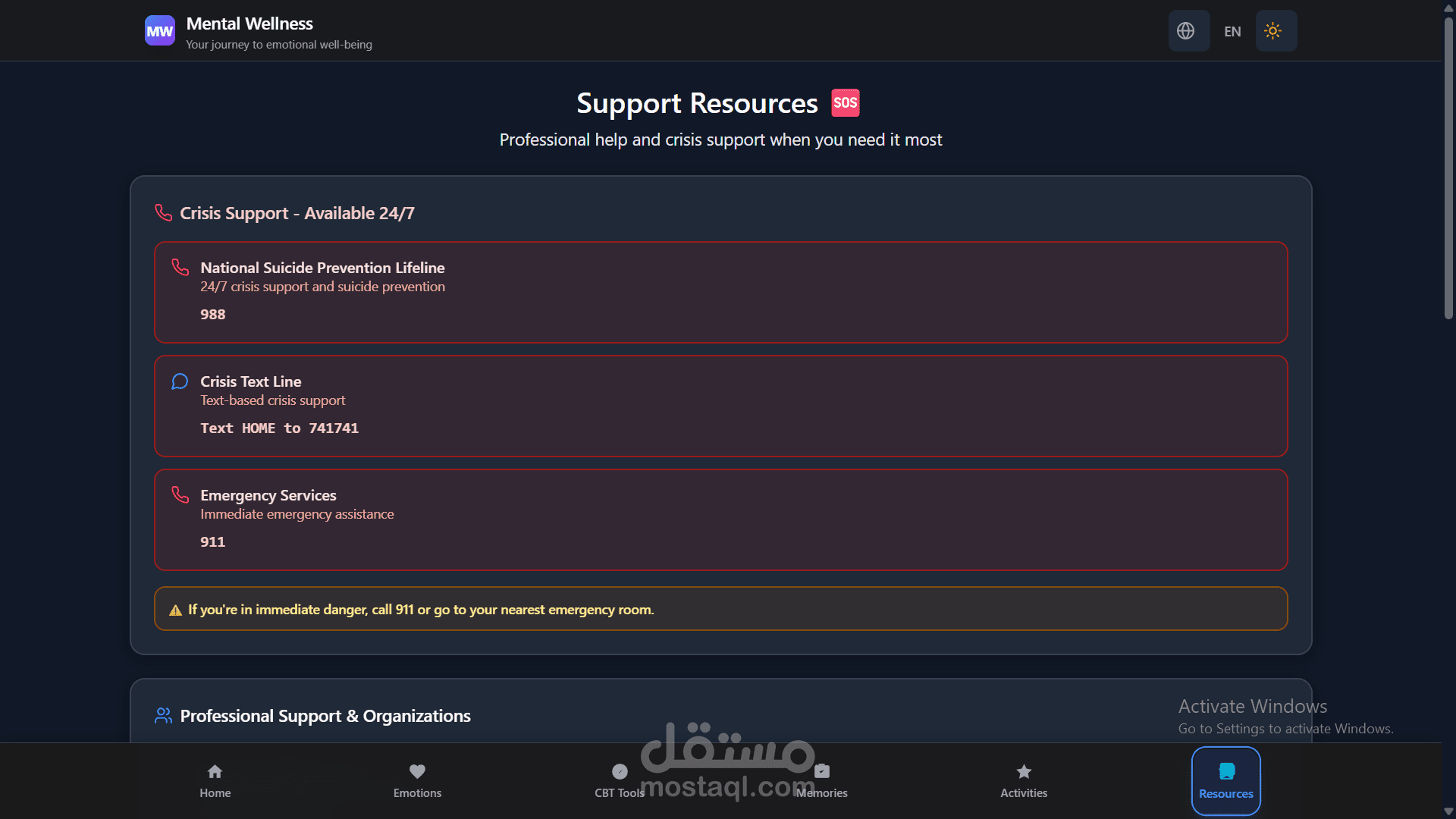Go to Home tab

pyautogui.click(x=215, y=781)
